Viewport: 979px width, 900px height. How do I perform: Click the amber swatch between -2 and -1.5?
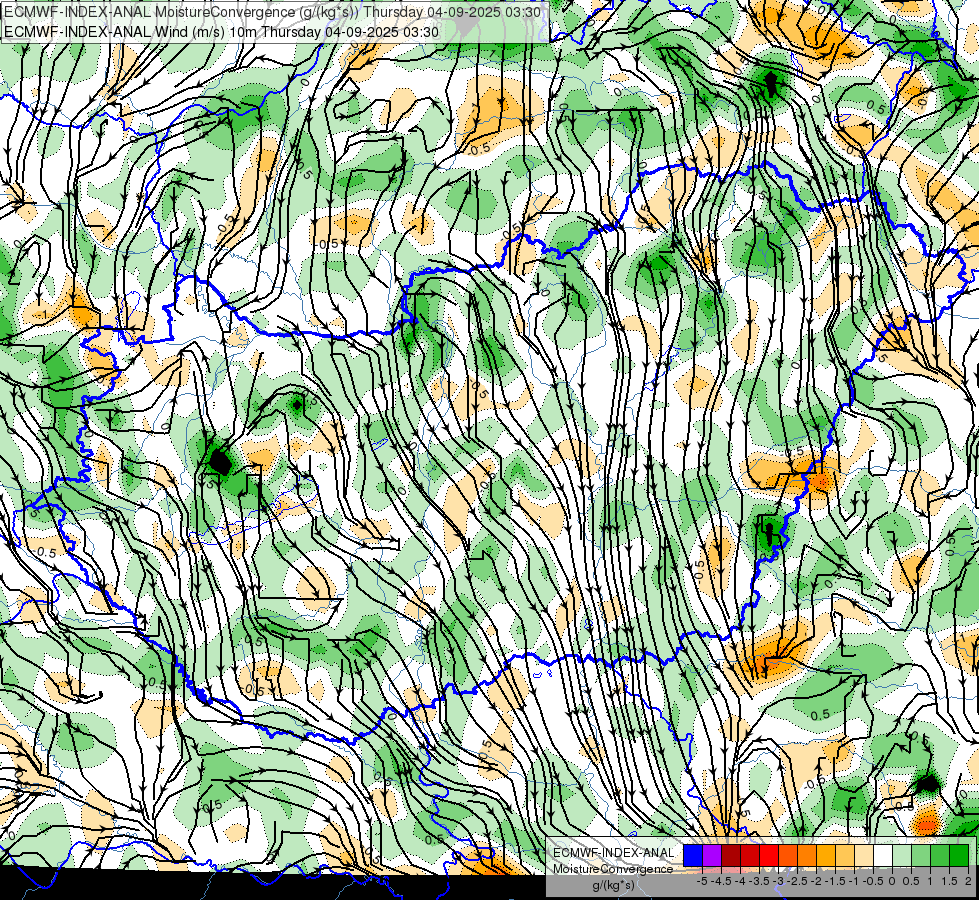click(x=826, y=855)
